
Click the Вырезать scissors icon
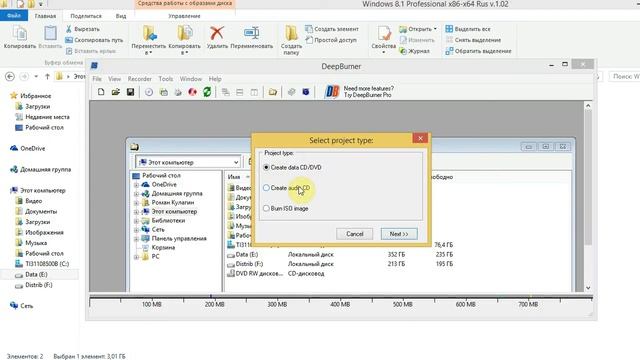69,29
